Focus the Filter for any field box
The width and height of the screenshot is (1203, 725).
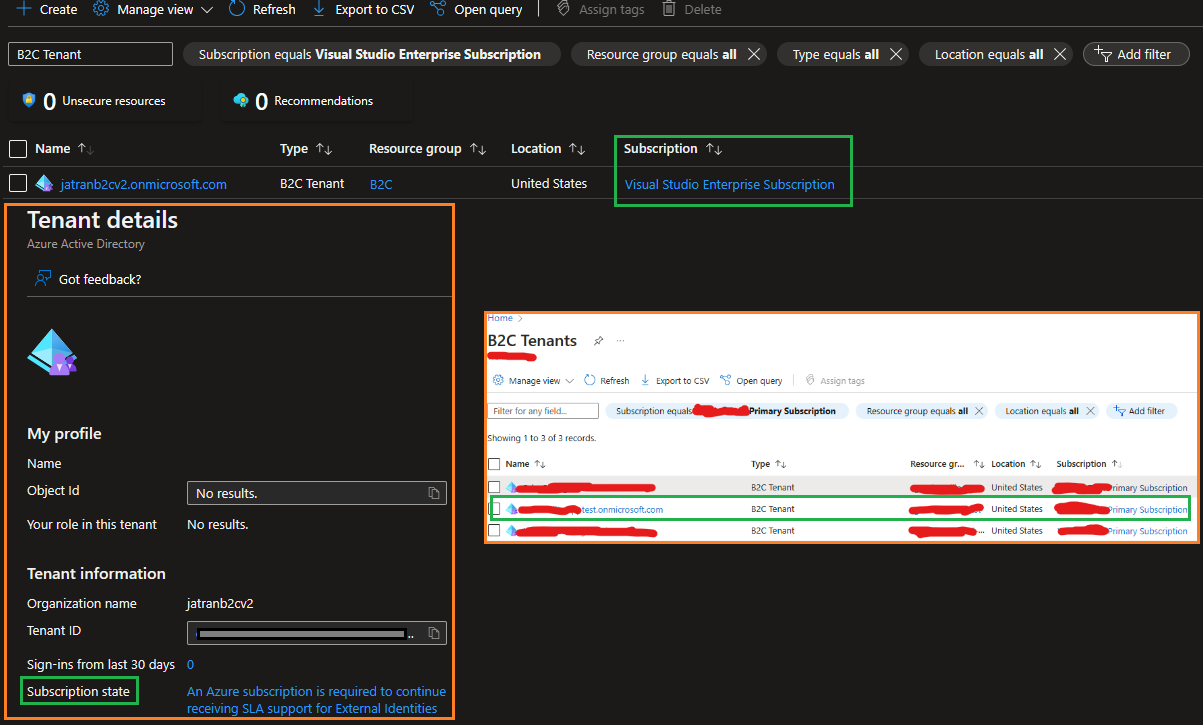[543, 411]
